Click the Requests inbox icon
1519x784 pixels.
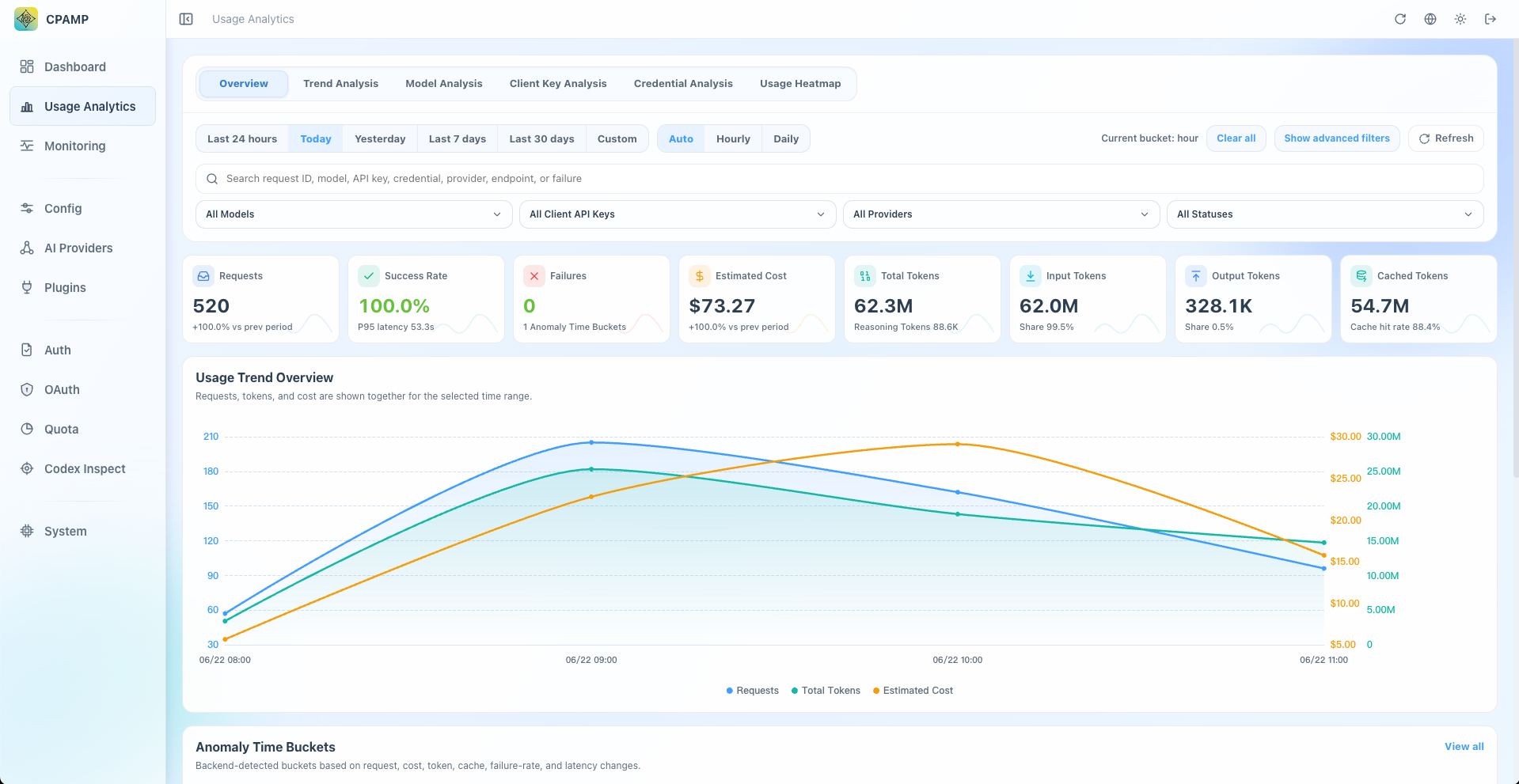(x=203, y=276)
